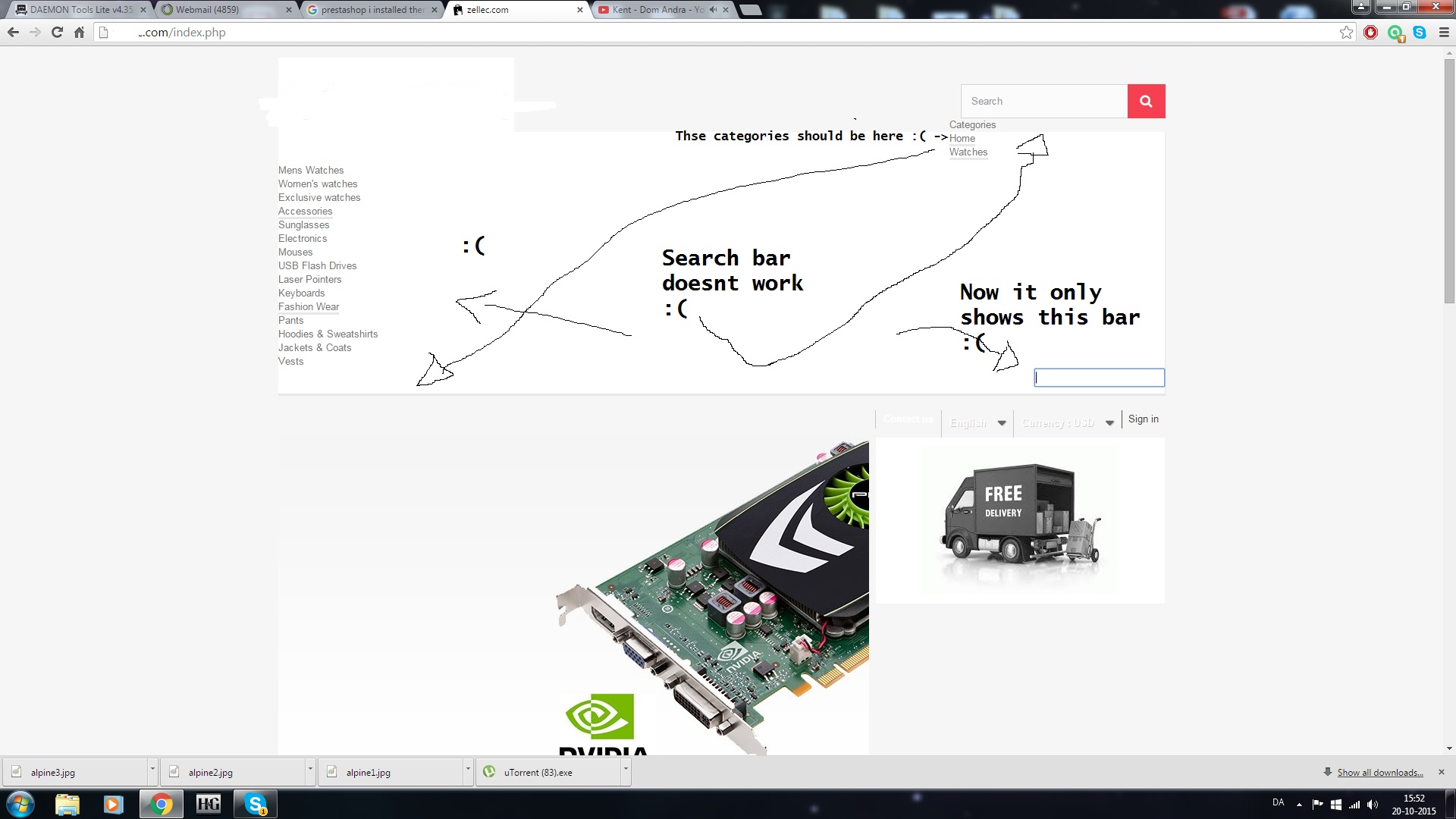Click the Sign in link
This screenshot has height=819, width=1456.
(1143, 419)
